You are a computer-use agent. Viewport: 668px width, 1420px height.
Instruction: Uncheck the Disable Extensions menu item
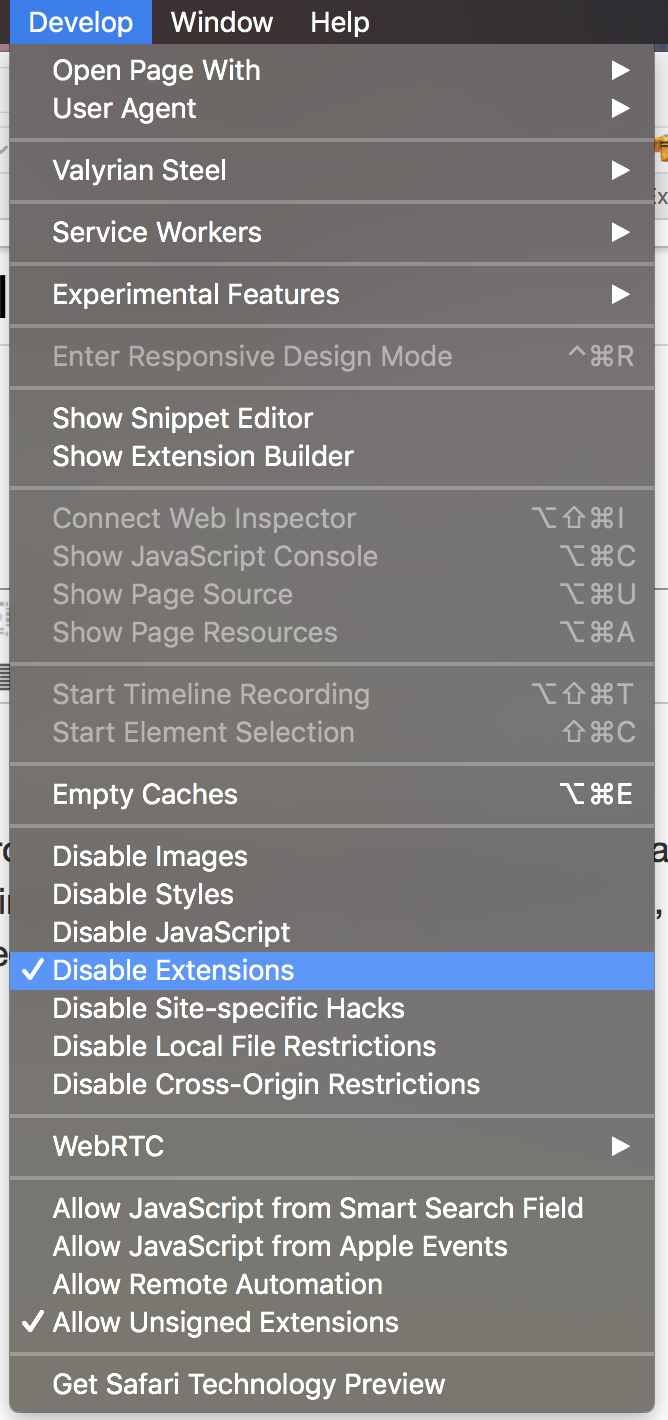pos(173,970)
